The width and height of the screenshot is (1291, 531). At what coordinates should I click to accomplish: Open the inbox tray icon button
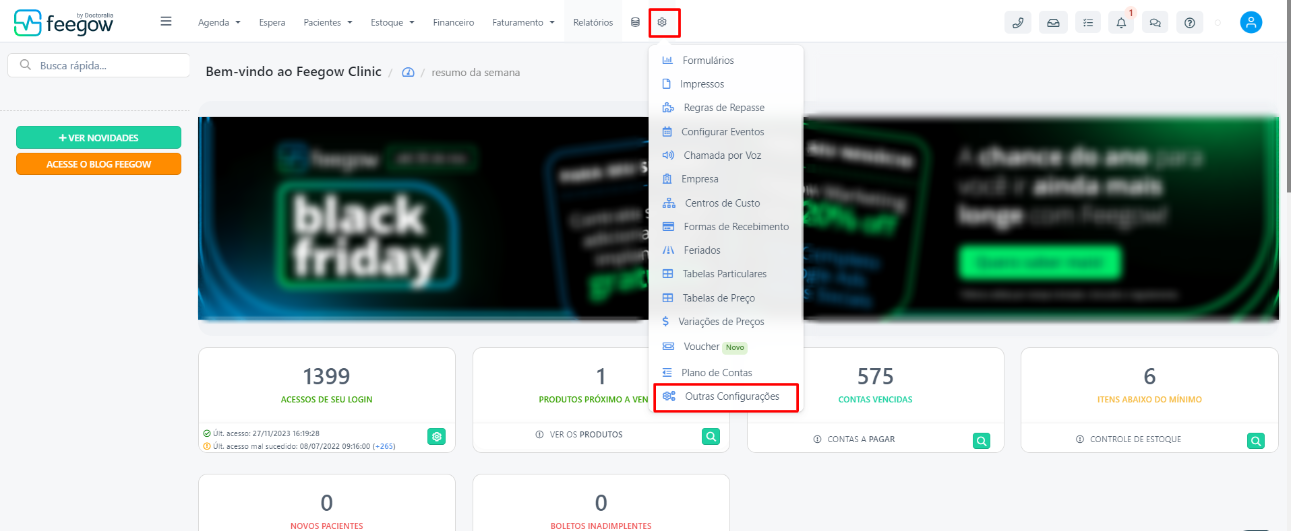point(1053,22)
